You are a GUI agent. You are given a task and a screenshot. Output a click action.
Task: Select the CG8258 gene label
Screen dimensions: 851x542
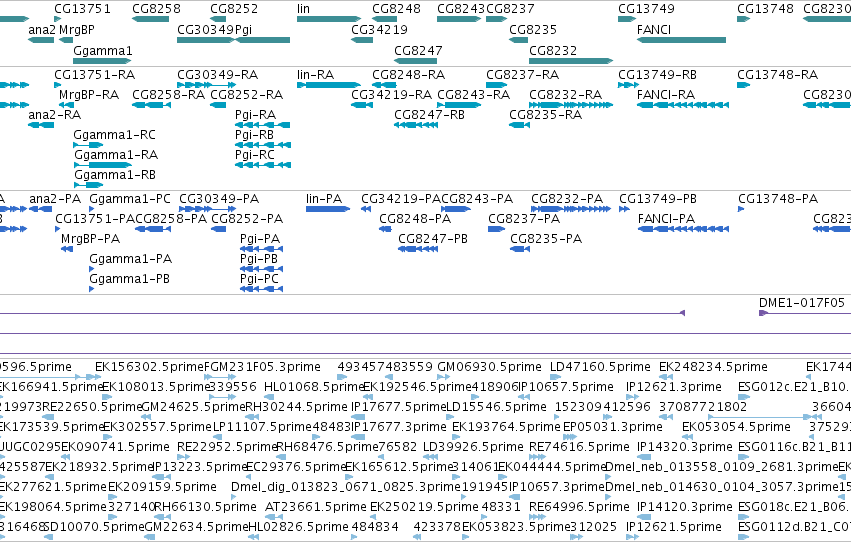coord(156,9)
